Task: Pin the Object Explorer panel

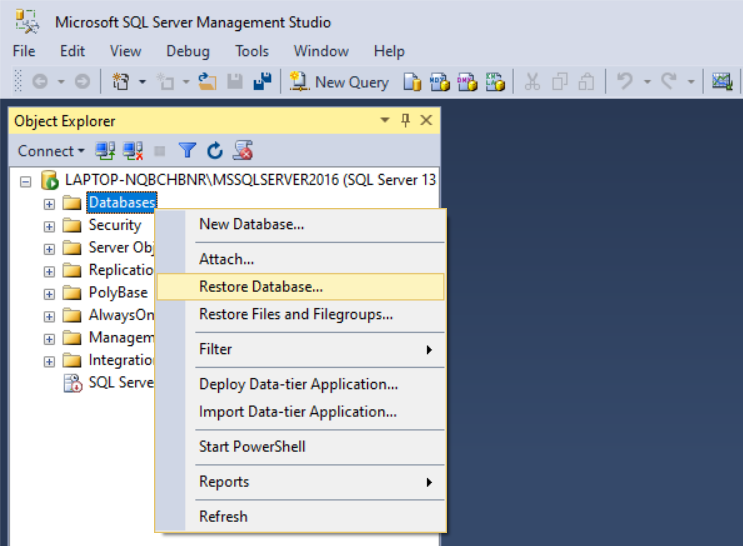Action: (x=405, y=120)
